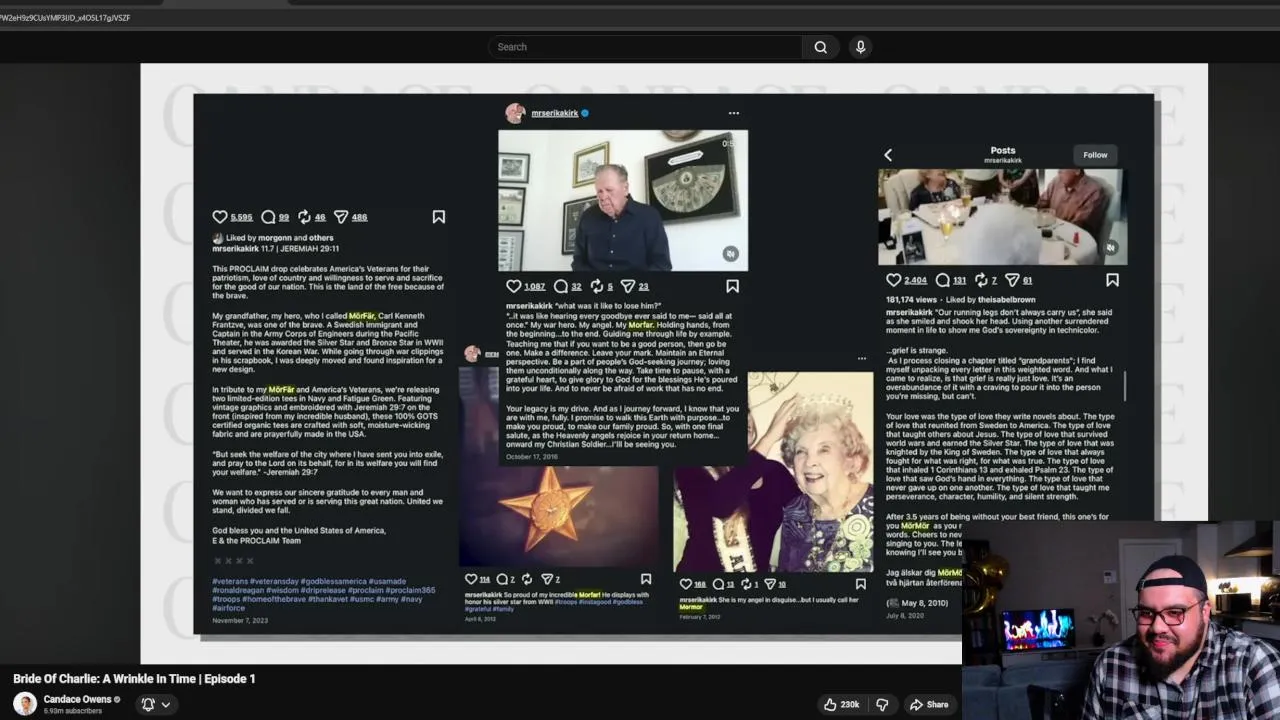Toggle mute on the grandfather video
This screenshot has height=720, width=1280.
(x=731, y=254)
